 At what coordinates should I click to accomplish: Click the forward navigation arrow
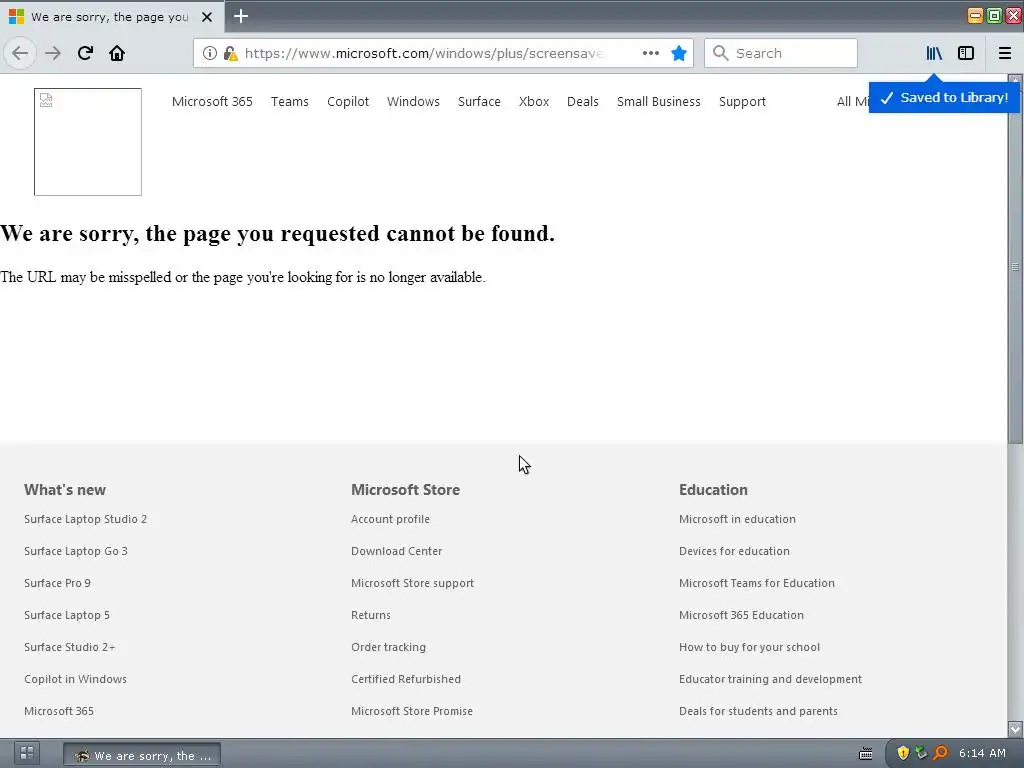click(x=53, y=53)
